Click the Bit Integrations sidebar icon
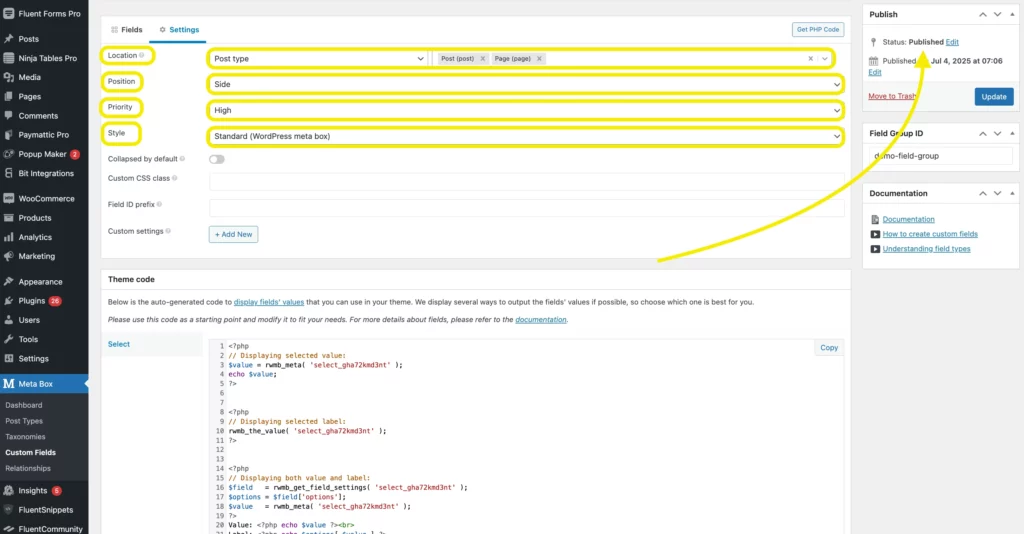1024x534 pixels. pos(8,174)
